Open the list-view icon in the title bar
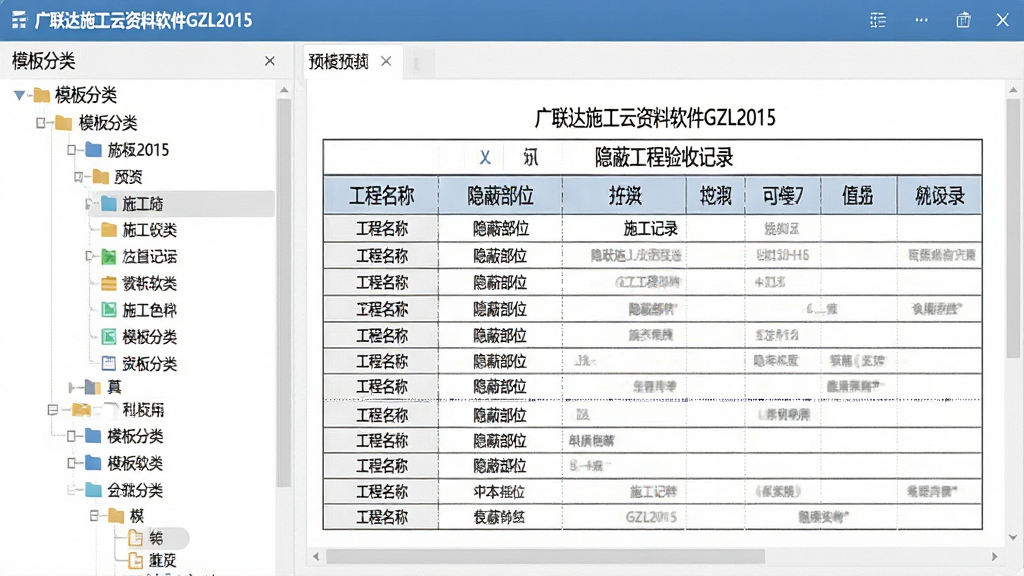The image size is (1024, 576). [878, 20]
